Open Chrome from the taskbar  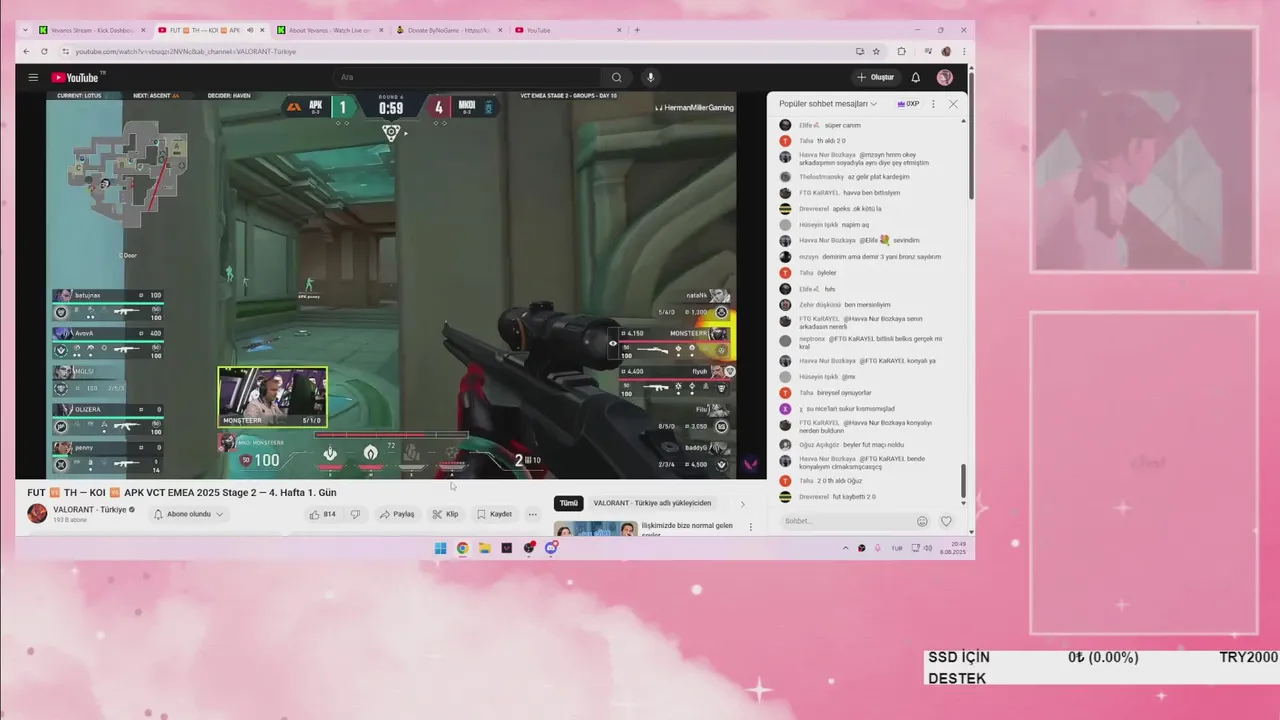tap(462, 548)
